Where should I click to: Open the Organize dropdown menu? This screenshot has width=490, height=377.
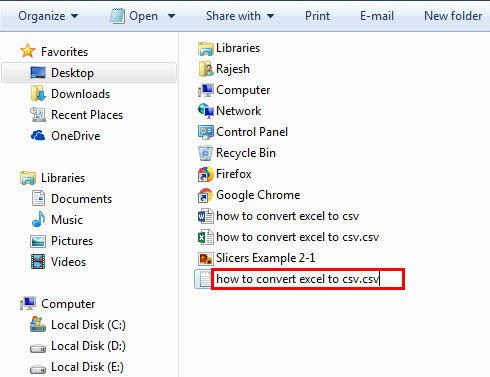(x=48, y=16)
